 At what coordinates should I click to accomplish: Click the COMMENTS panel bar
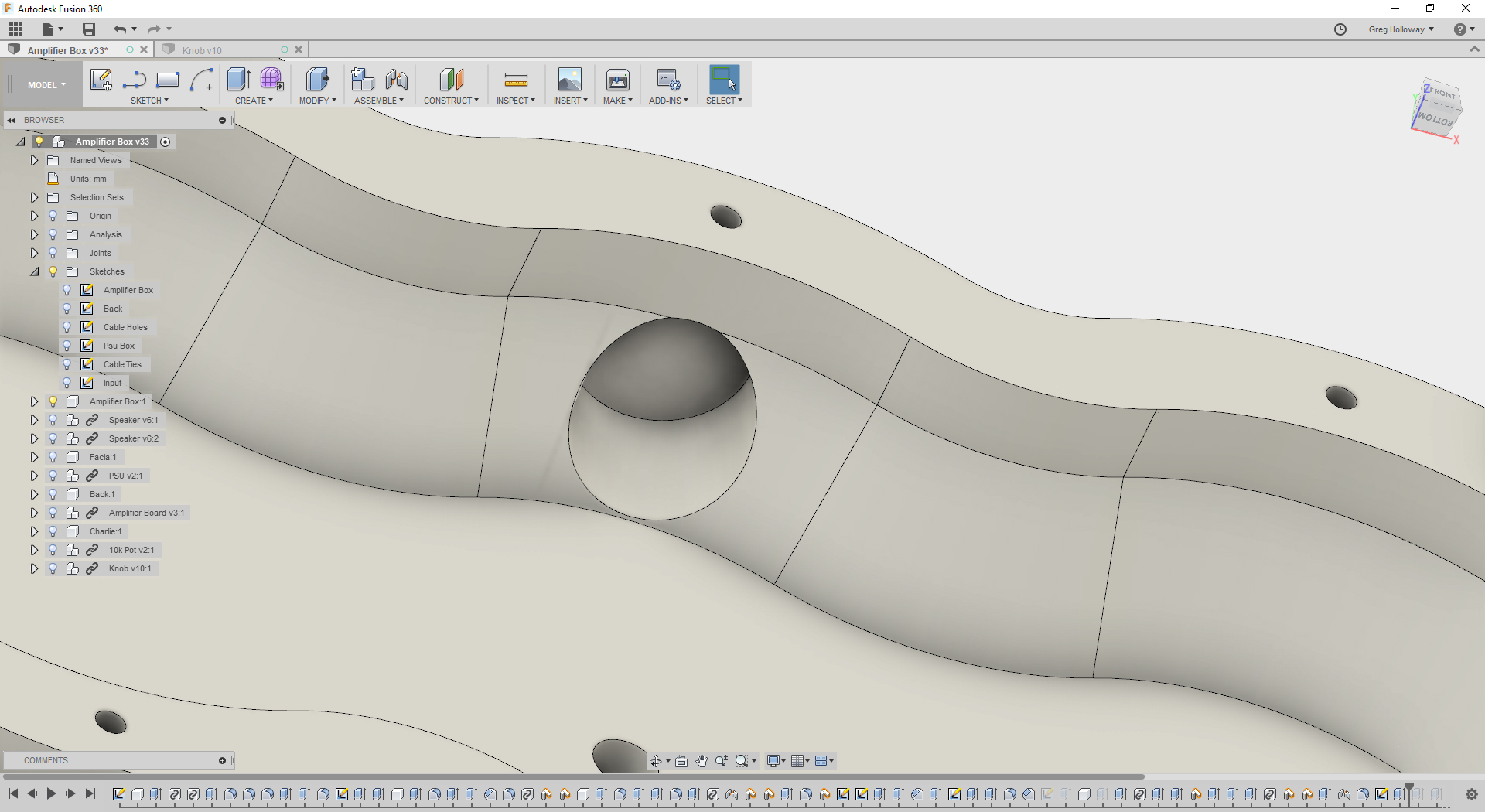tap(46, 760)
